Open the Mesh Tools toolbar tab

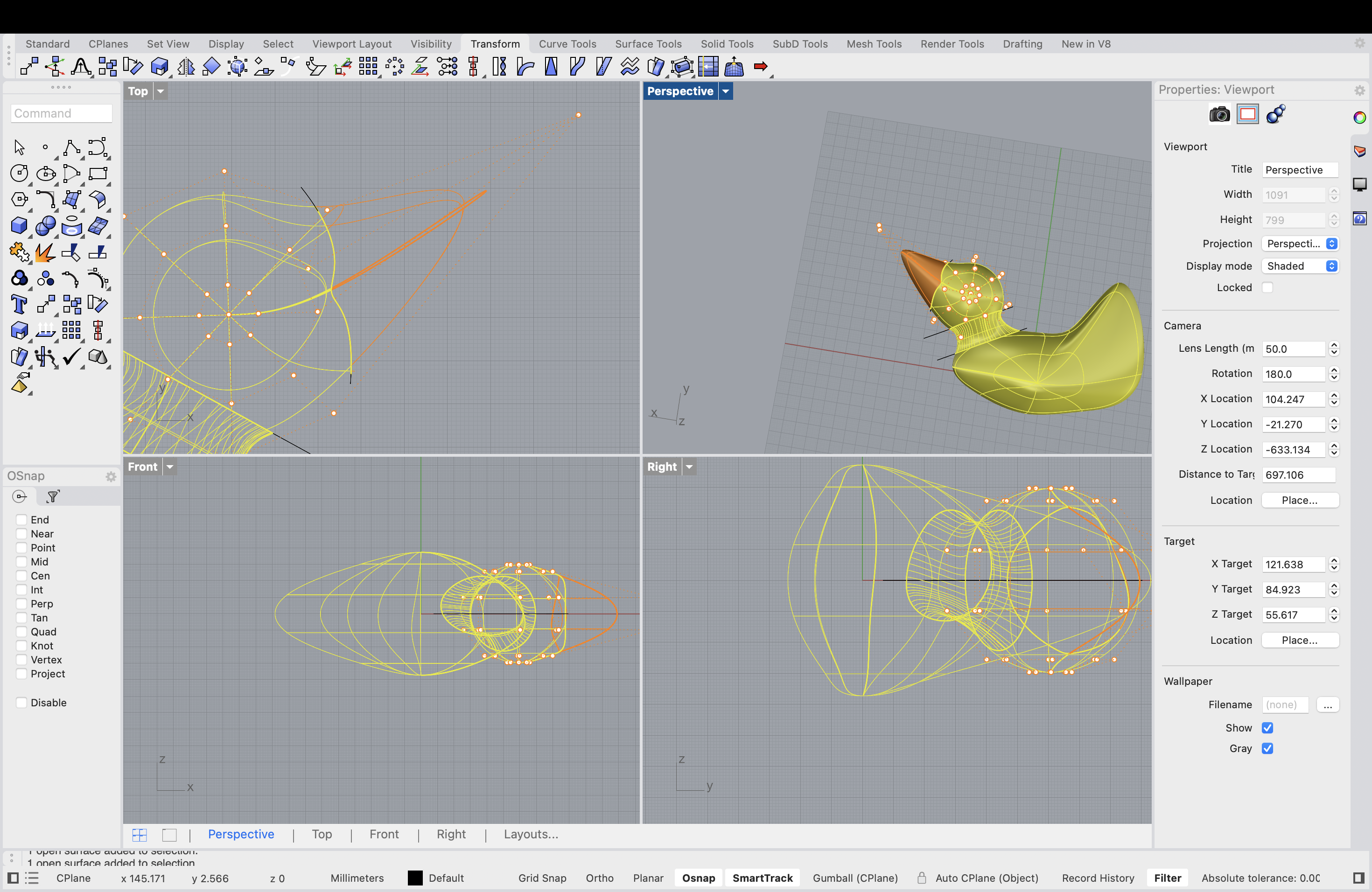click(x=874, y=44)
